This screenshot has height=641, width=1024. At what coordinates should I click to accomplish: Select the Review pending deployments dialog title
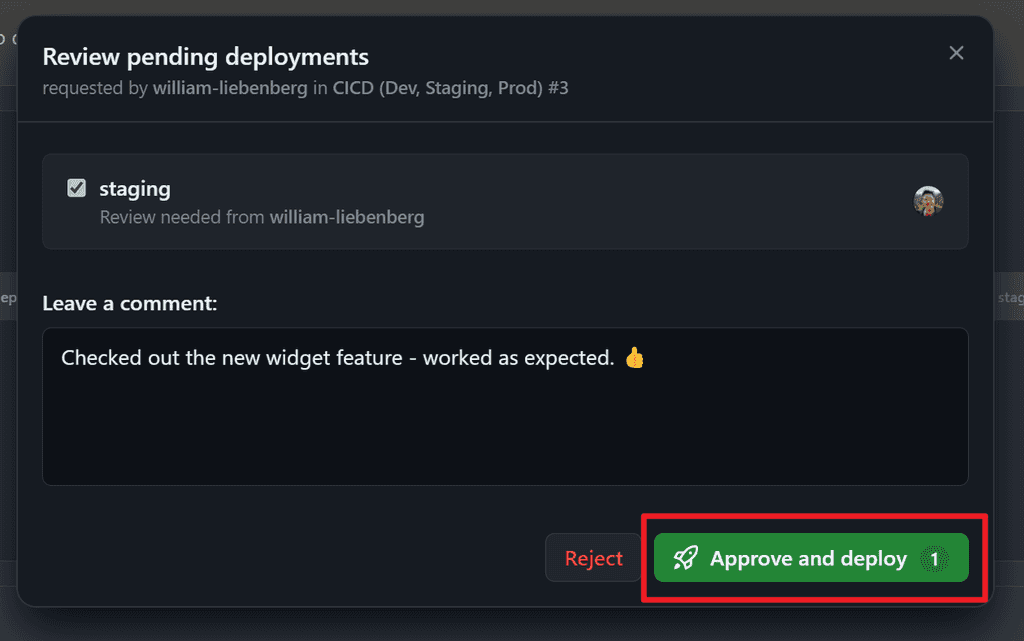[x=205, y=56]
